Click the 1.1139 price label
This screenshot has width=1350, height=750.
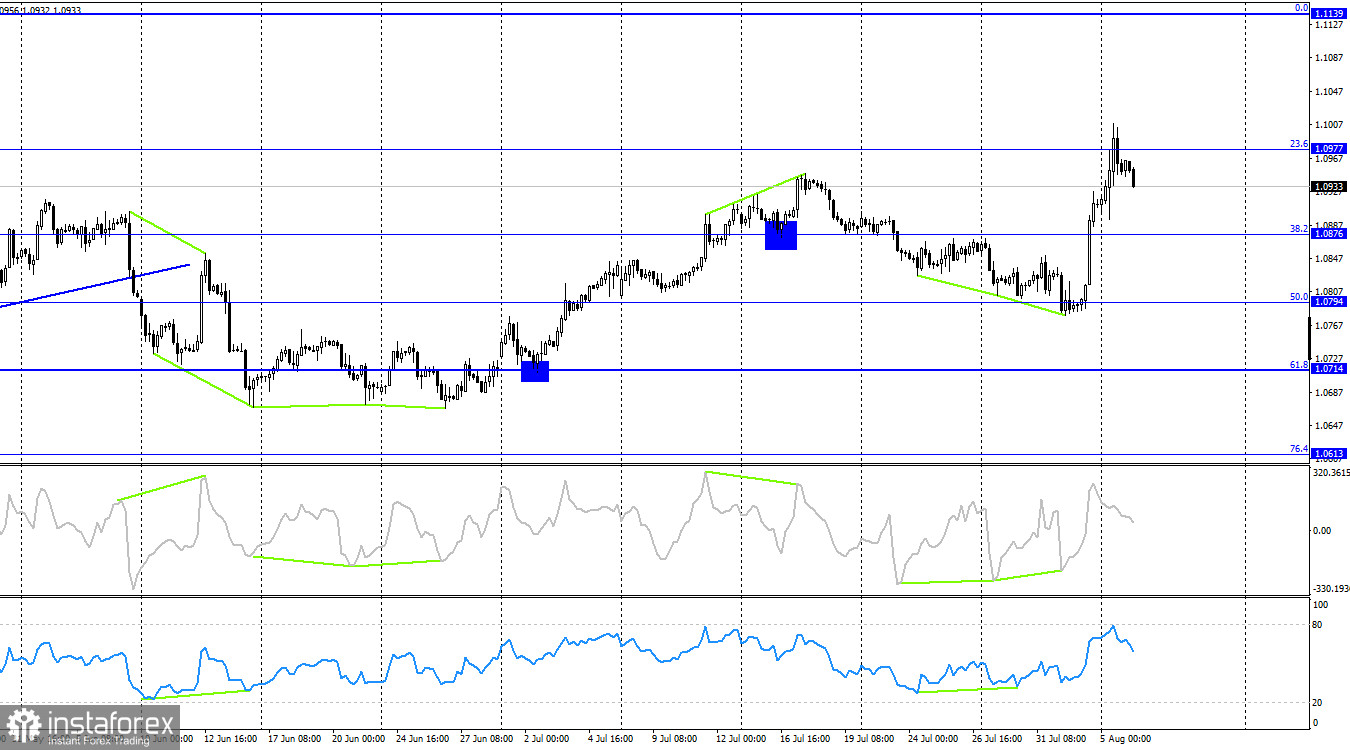(x=1328, y=13)
